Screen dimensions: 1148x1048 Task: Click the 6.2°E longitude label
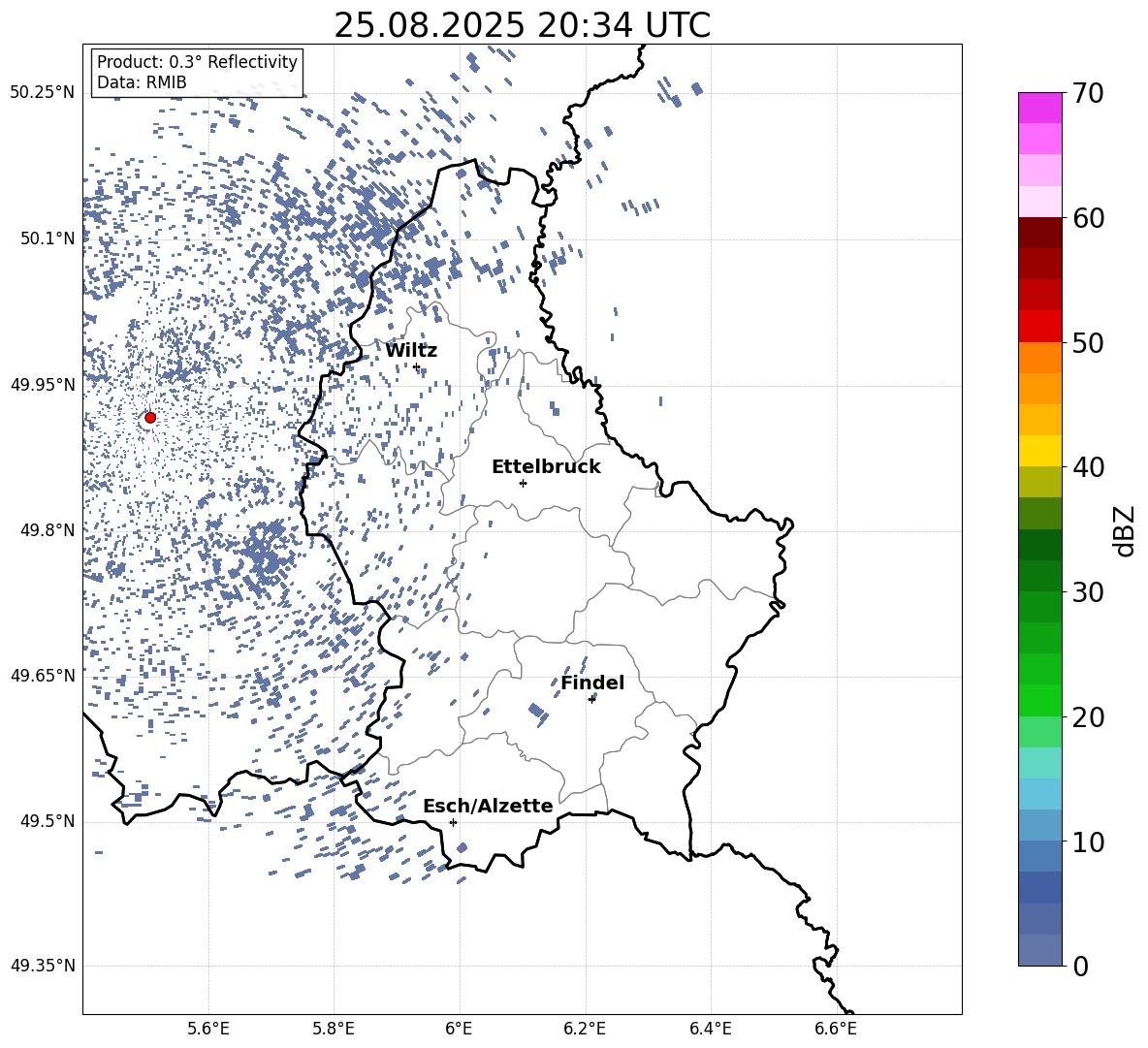click(x=585, y=1029)
